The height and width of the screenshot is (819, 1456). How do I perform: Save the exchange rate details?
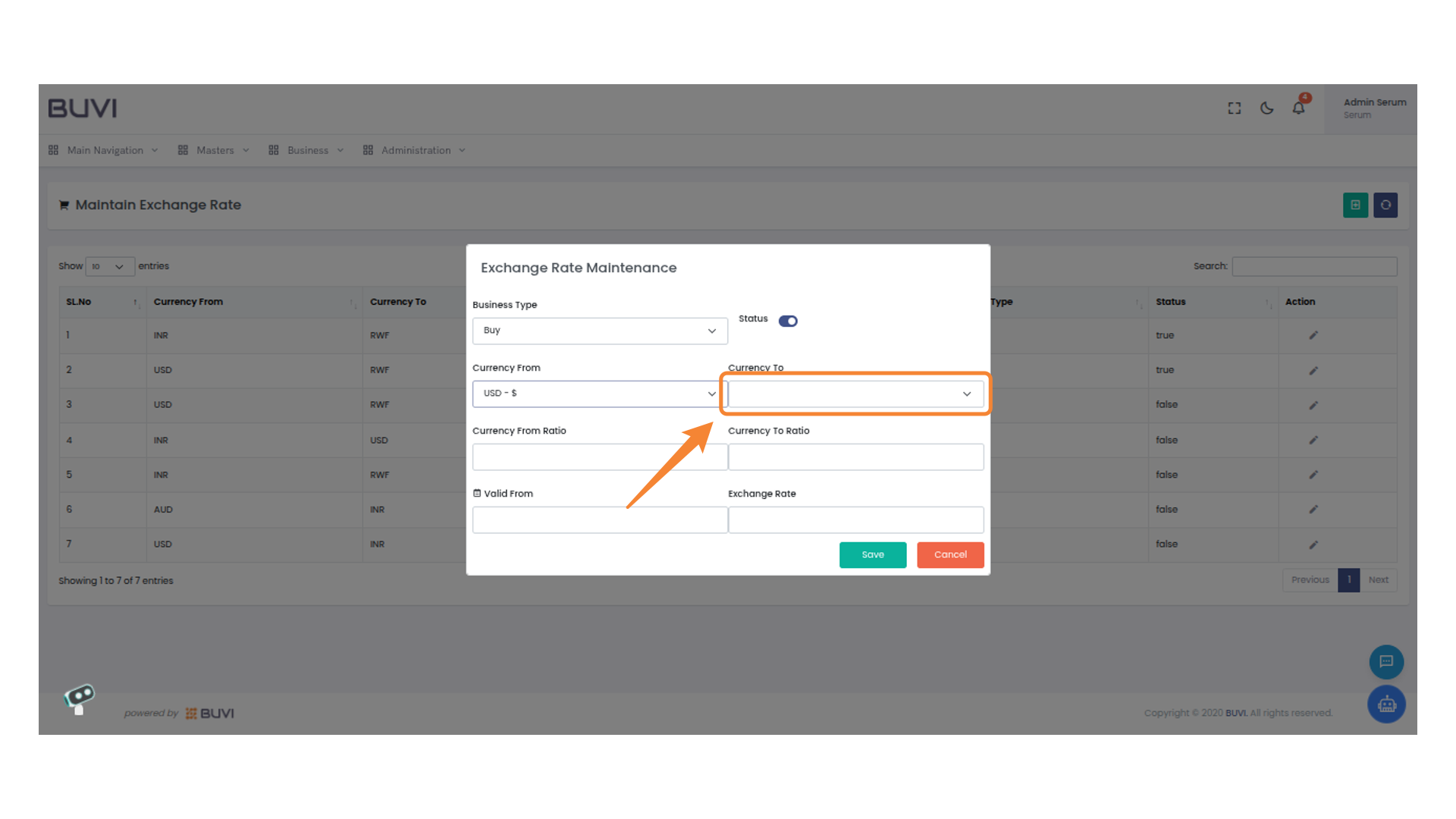pyautogui.click(x=872, y=554)
